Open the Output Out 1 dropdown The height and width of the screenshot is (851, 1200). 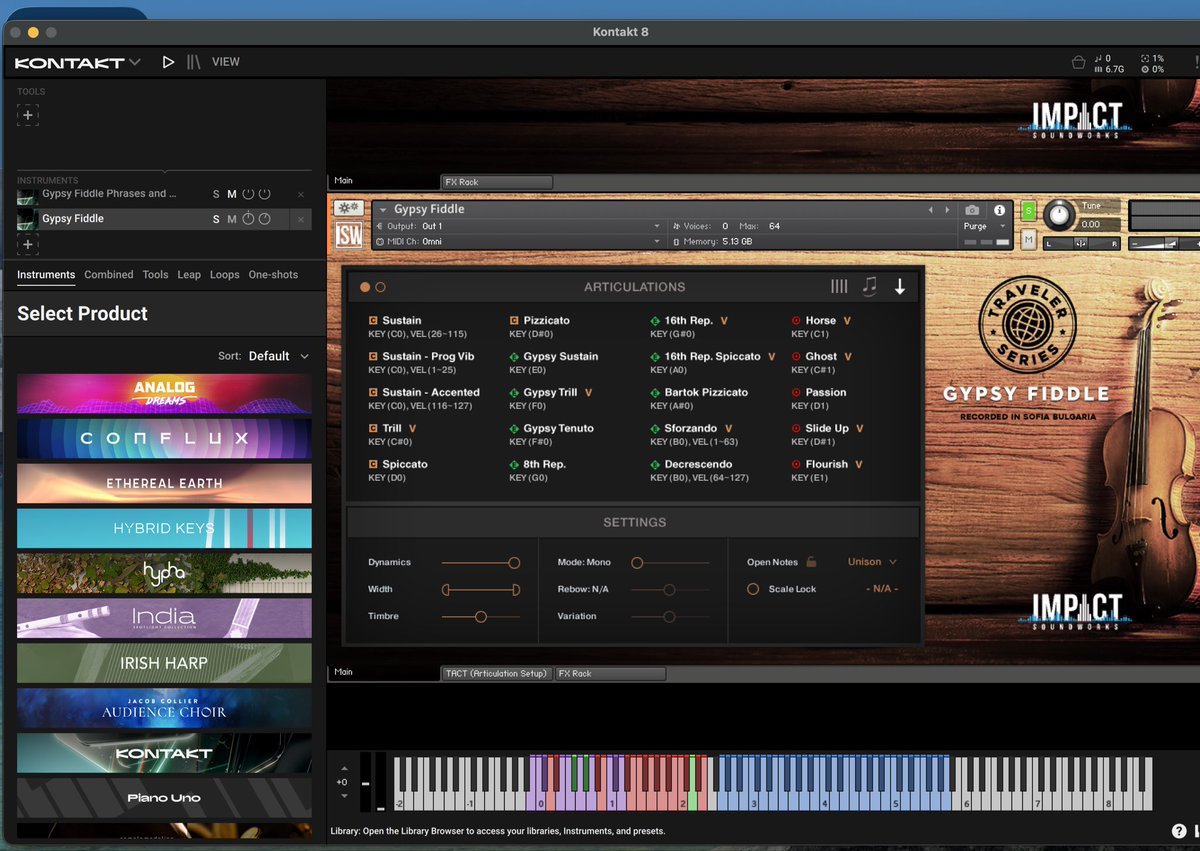[518, 226]
